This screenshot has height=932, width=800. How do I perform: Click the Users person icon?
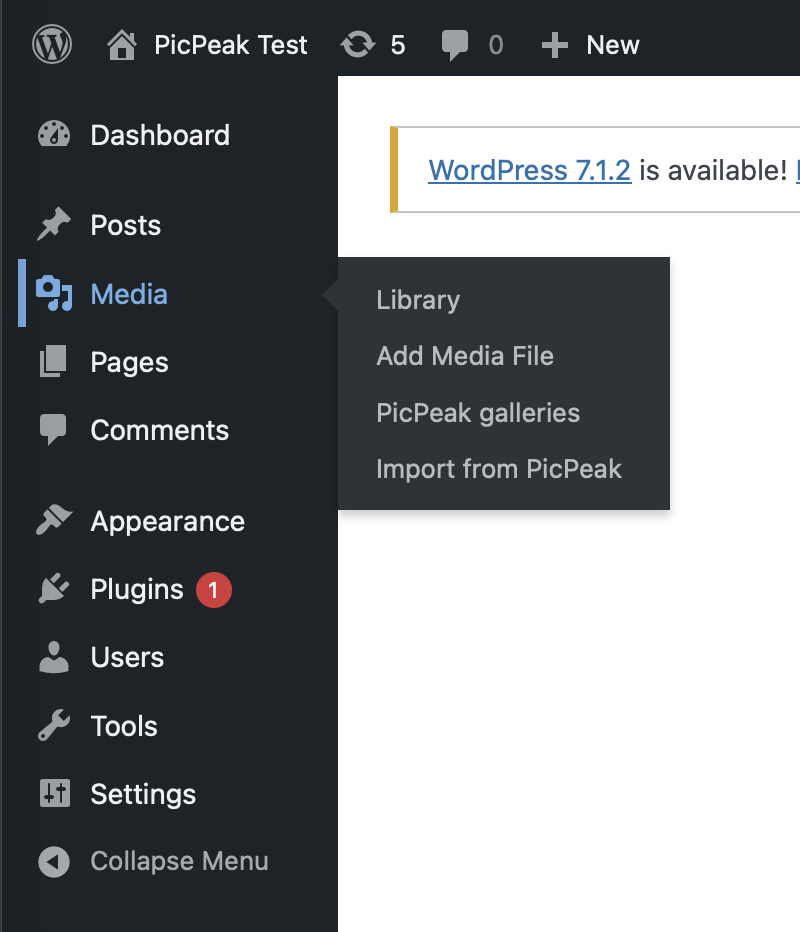(54, 657)
